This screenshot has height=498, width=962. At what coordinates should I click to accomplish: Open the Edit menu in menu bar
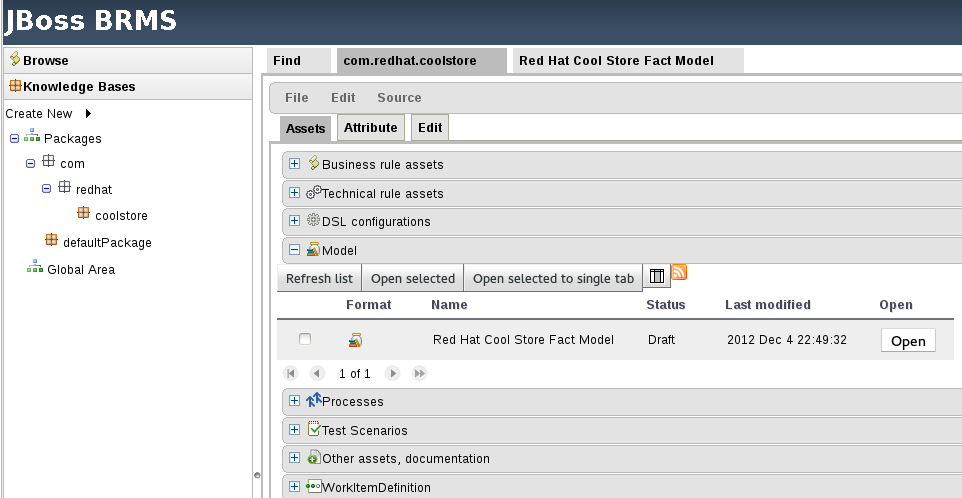pyautogui.click(x=343, y=98)
